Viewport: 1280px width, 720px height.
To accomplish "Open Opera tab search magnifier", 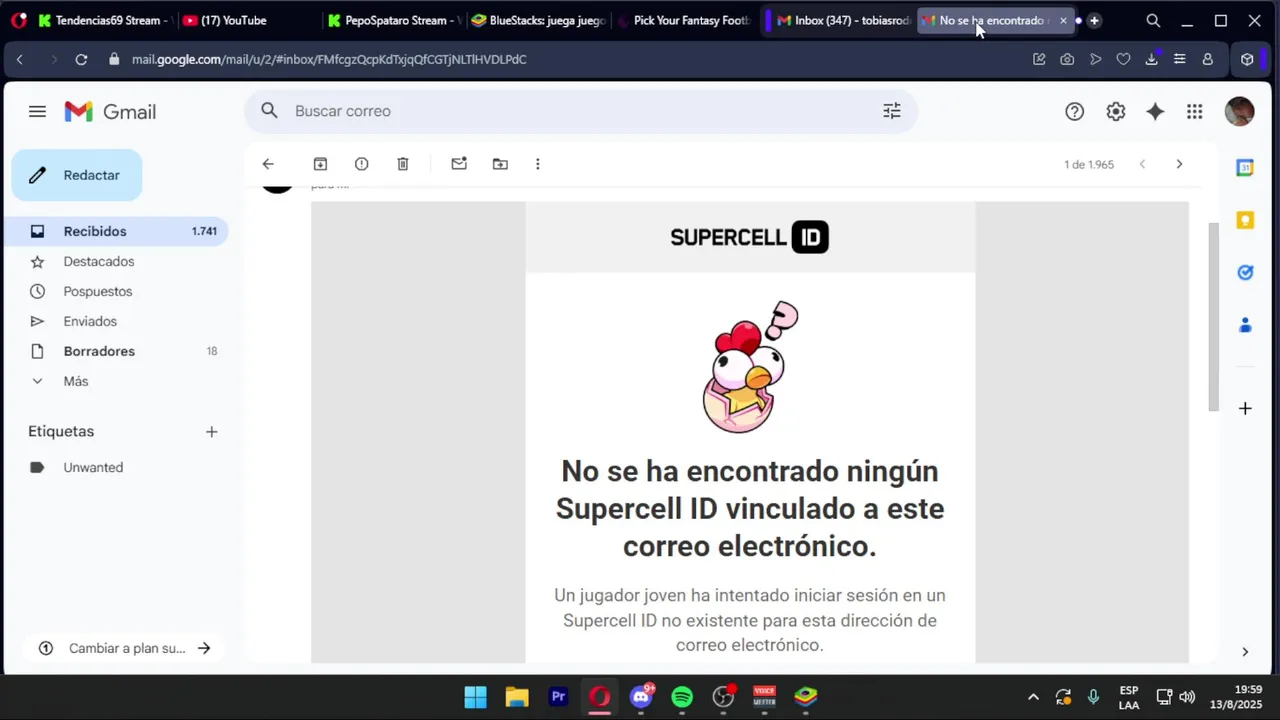I will pos(1153,20).
